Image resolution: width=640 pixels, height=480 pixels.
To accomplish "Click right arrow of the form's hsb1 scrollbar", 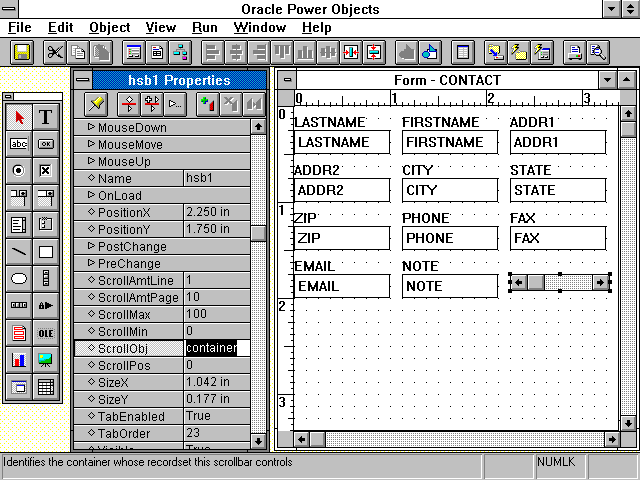I will tap(600, 283).
